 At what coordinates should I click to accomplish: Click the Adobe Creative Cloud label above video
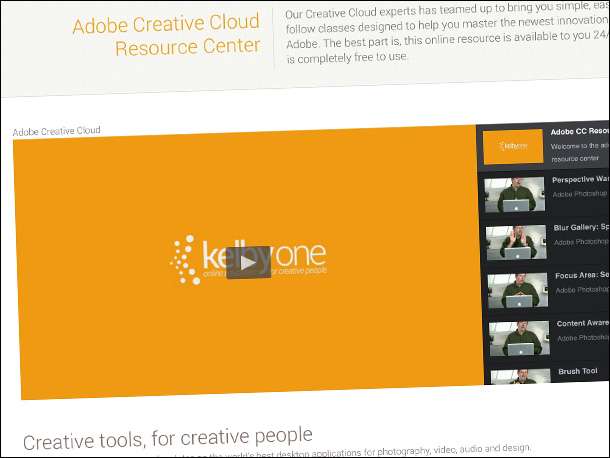(56, 131)
